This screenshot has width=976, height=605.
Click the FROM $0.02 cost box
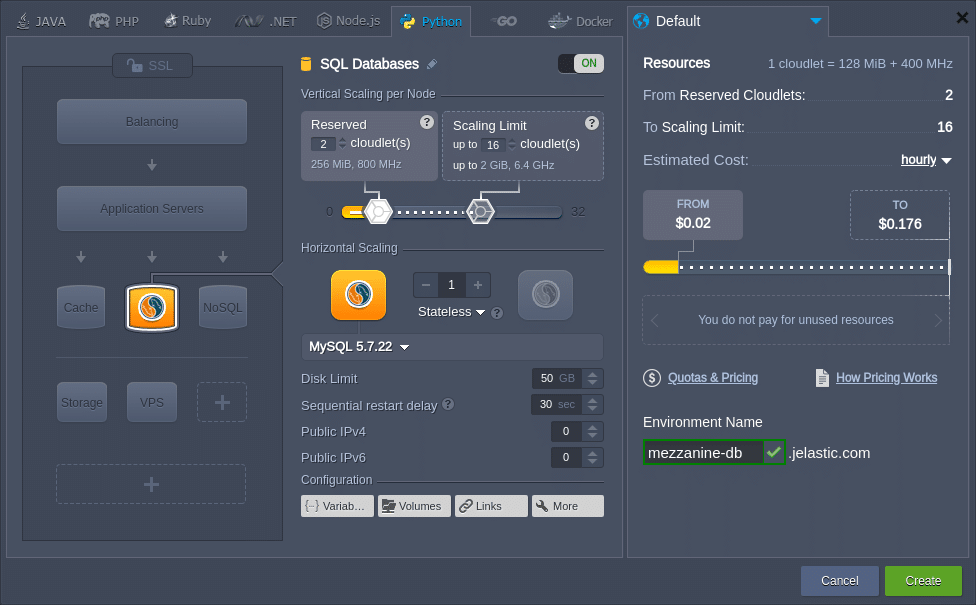(x=693, y=215)
